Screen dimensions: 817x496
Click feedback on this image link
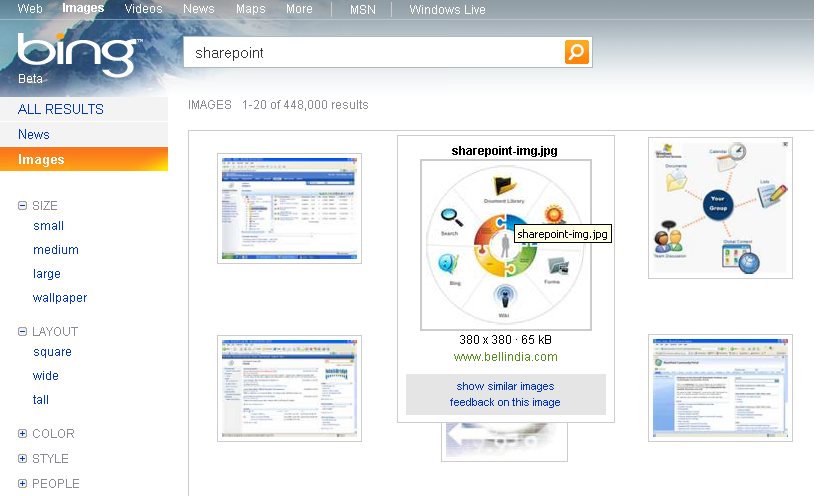click(x=505, y=402)
